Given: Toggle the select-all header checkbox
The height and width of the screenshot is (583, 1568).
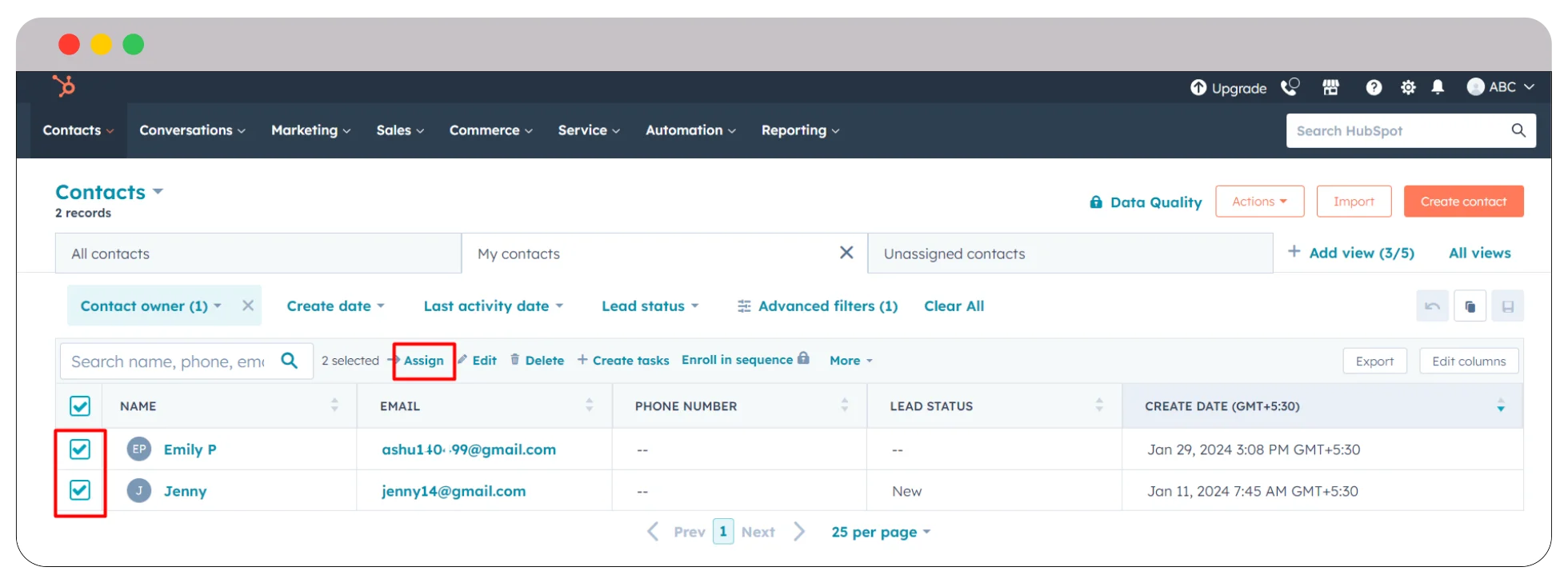Looking at the screenshot, I should 80,406.
